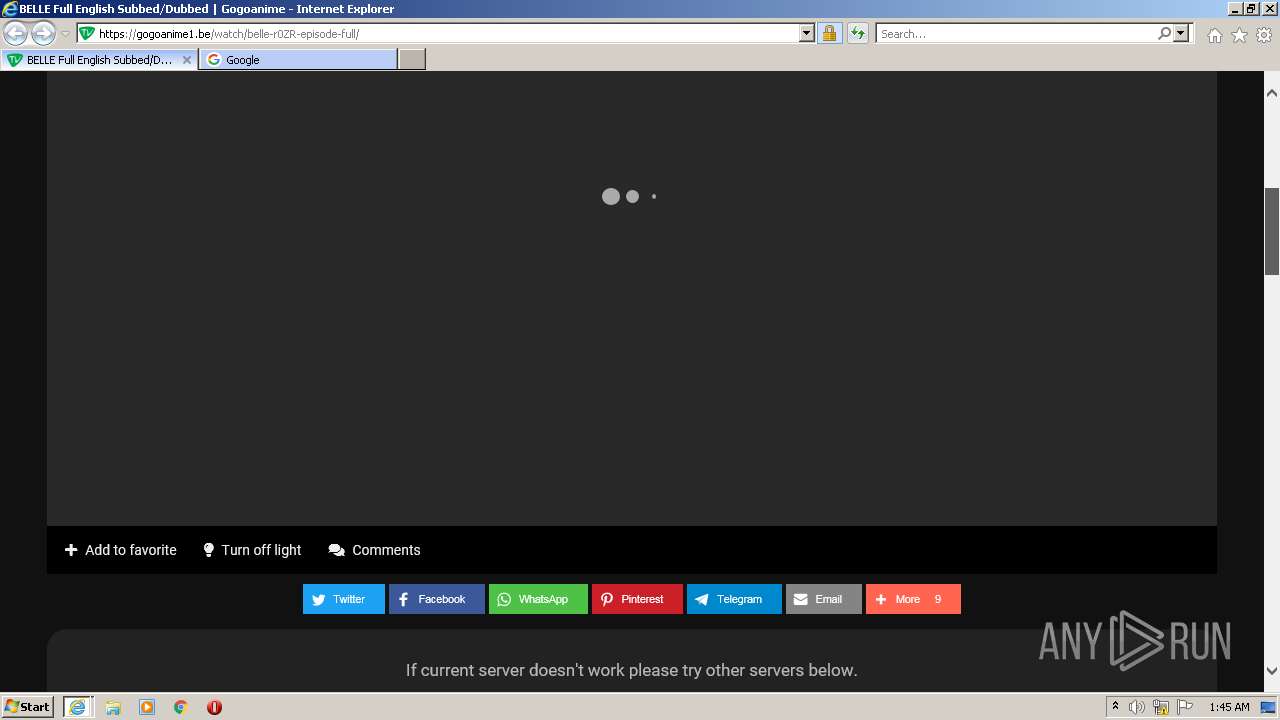The width and height of the screenshot is (1280, 720).
Task: Click the Telegram plane icon
Action: 702,600
